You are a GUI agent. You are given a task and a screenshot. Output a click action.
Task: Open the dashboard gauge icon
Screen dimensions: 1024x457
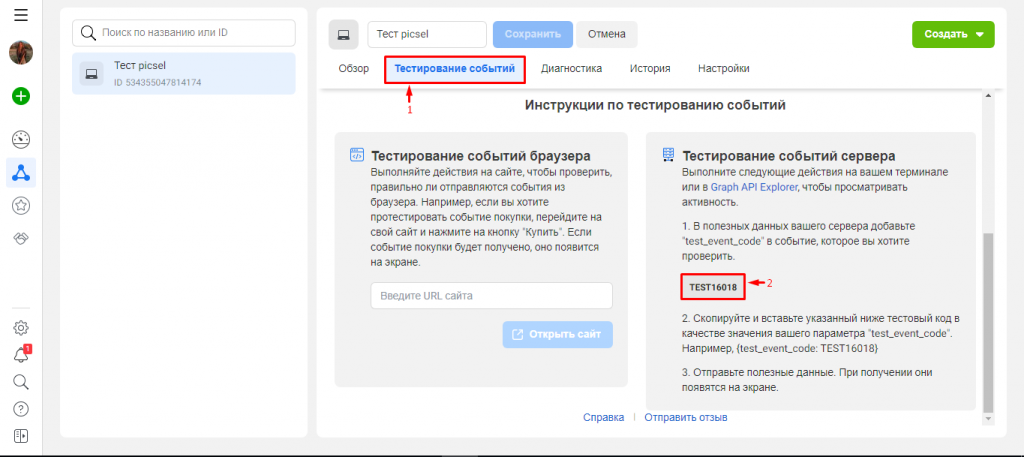(22, 138)
